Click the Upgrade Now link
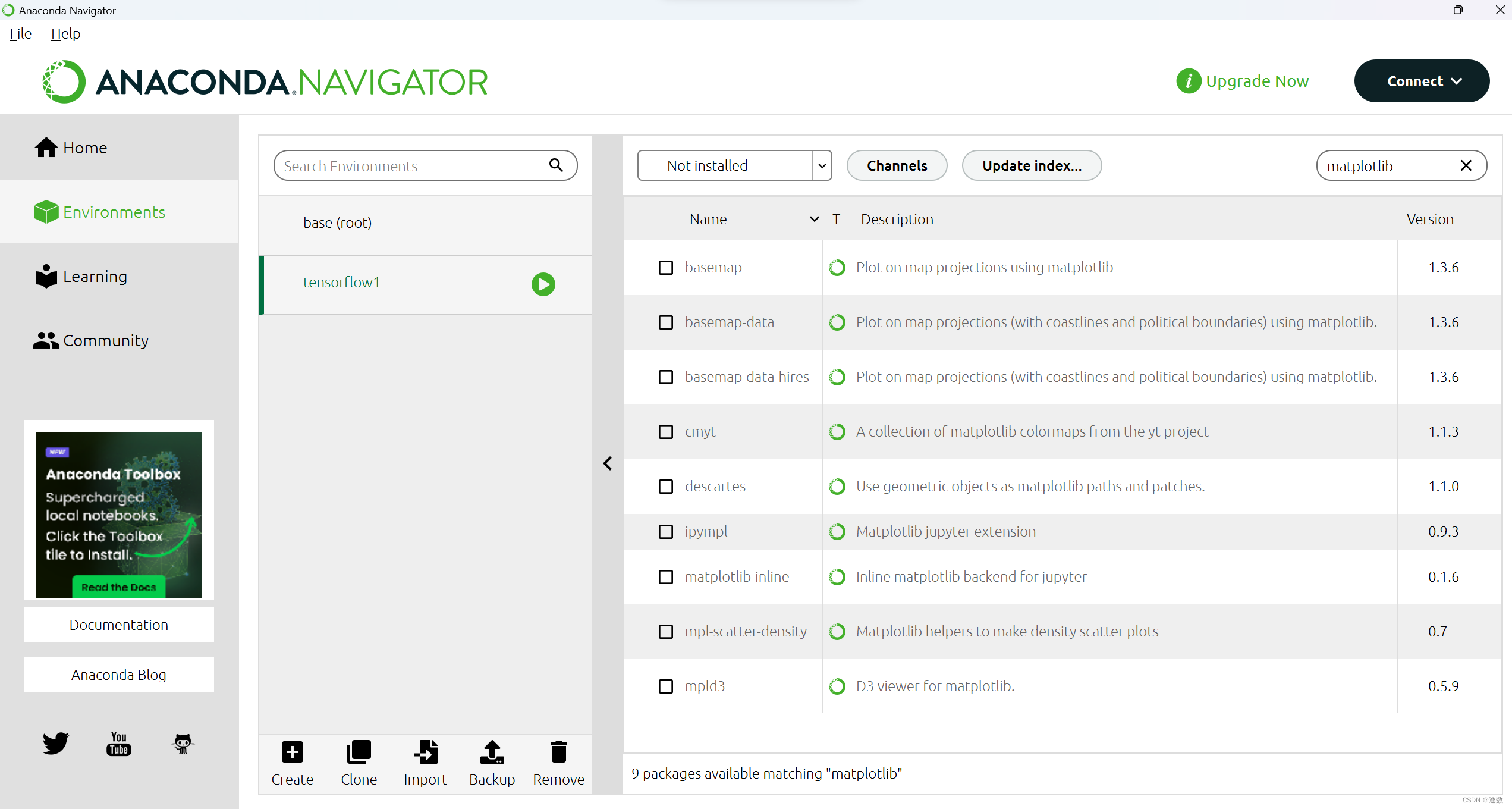This screenshot has width=1512, height=809. click(1257, 81)
